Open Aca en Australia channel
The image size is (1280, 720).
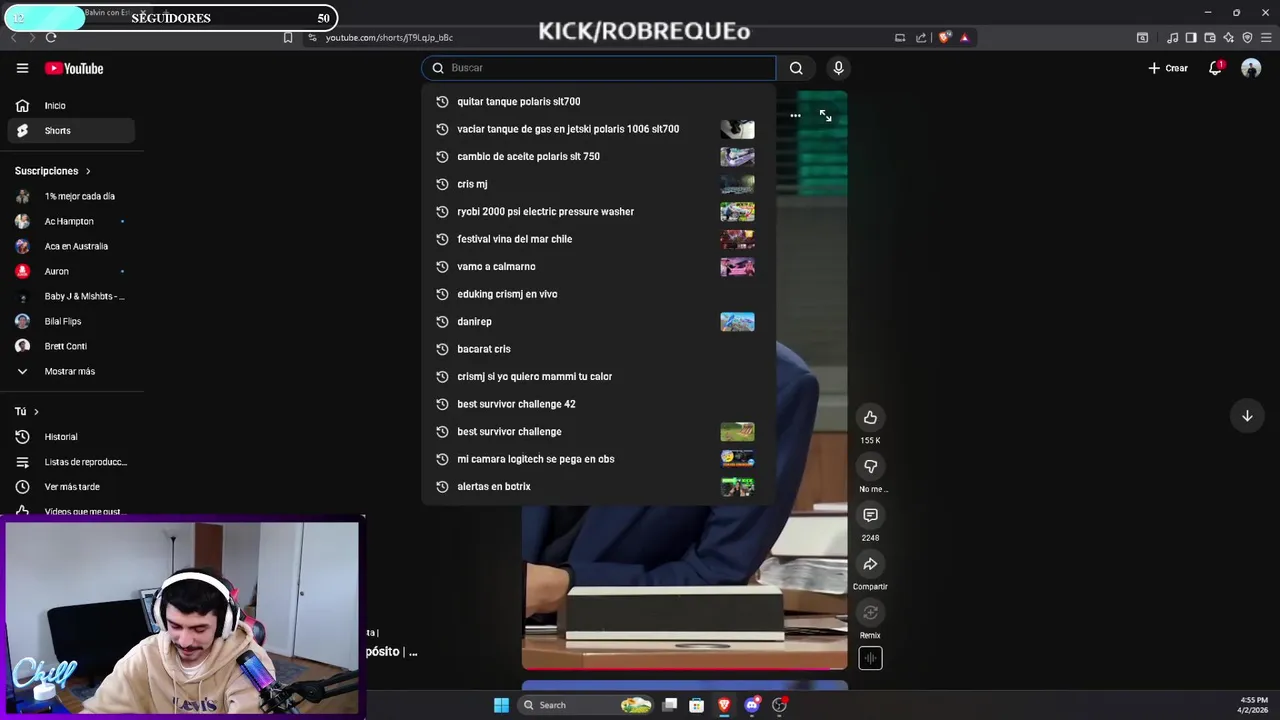[71, 246]
